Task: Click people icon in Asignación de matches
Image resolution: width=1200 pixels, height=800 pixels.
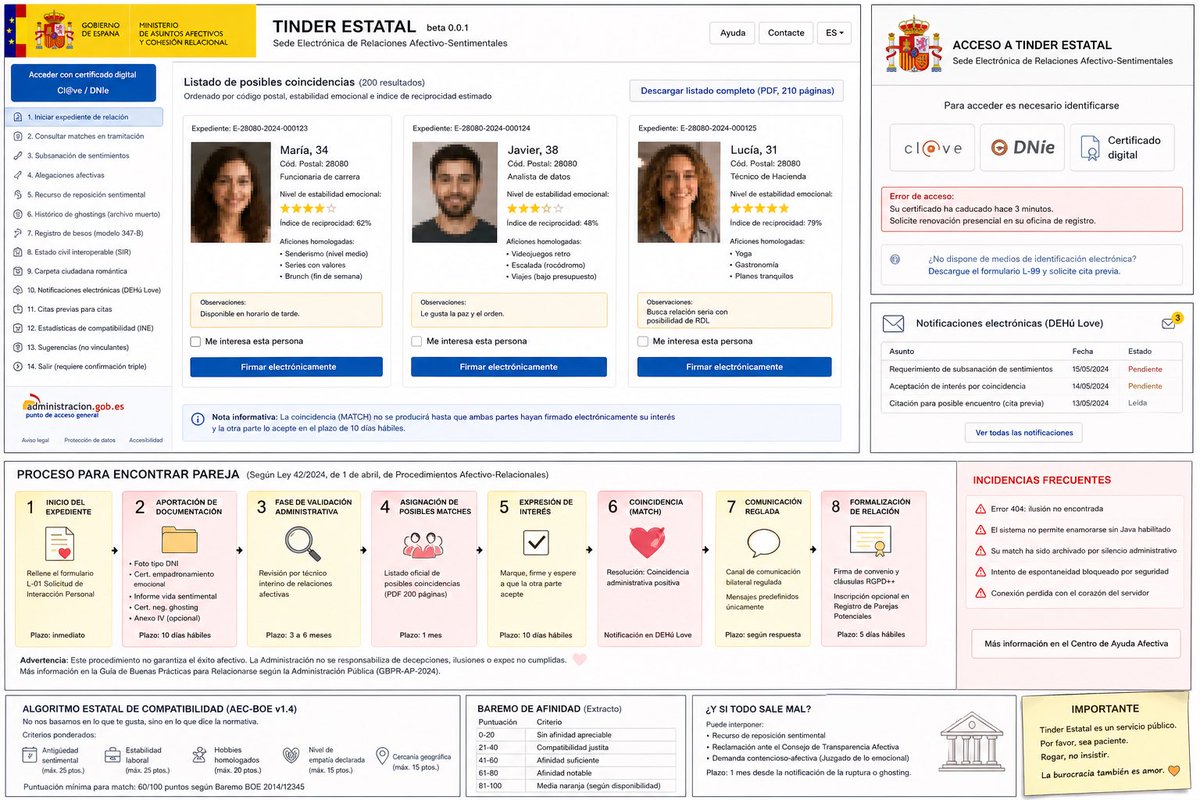Action: click(425, 544)
